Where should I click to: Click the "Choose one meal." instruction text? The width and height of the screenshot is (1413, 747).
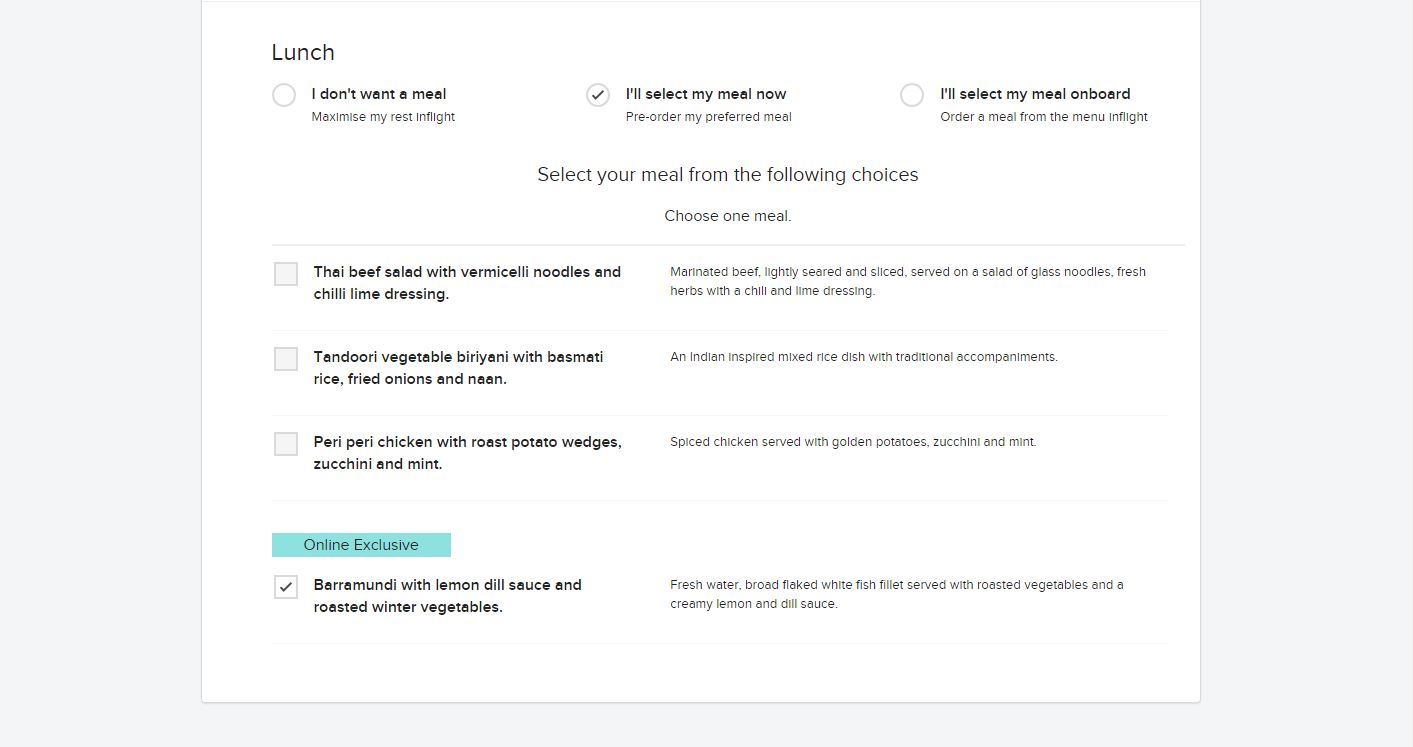click(x=727, y=216)
